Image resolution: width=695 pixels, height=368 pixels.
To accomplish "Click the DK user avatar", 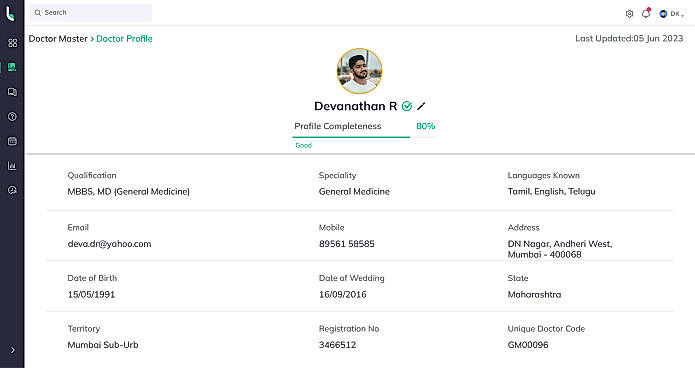I will pyautogui.click(x=663, y=14).
